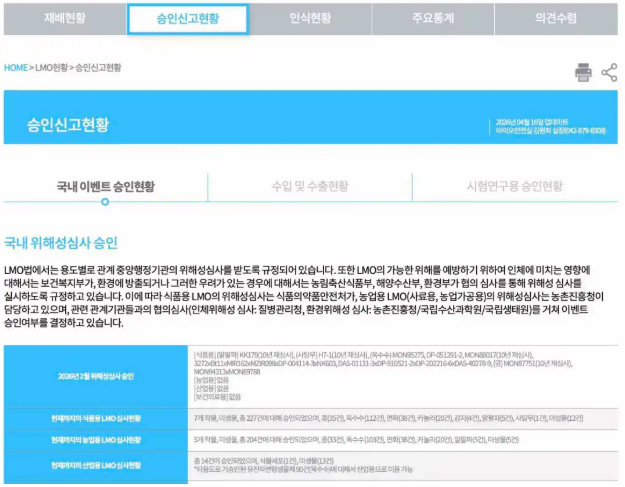Click the 승인신고현황 title in blue banner
Viewport: 625px width, 487px height.
(x=69, y=130)
